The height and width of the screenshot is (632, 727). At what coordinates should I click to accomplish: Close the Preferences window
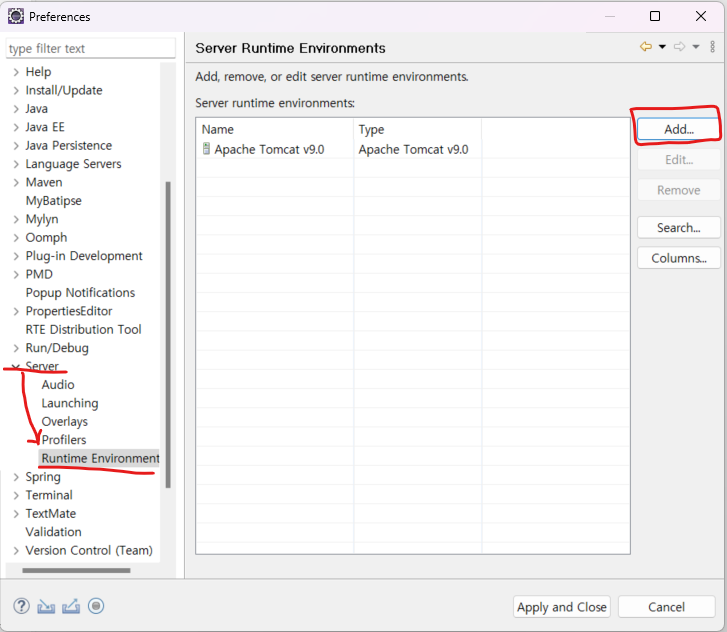click(x=701, y=16)
